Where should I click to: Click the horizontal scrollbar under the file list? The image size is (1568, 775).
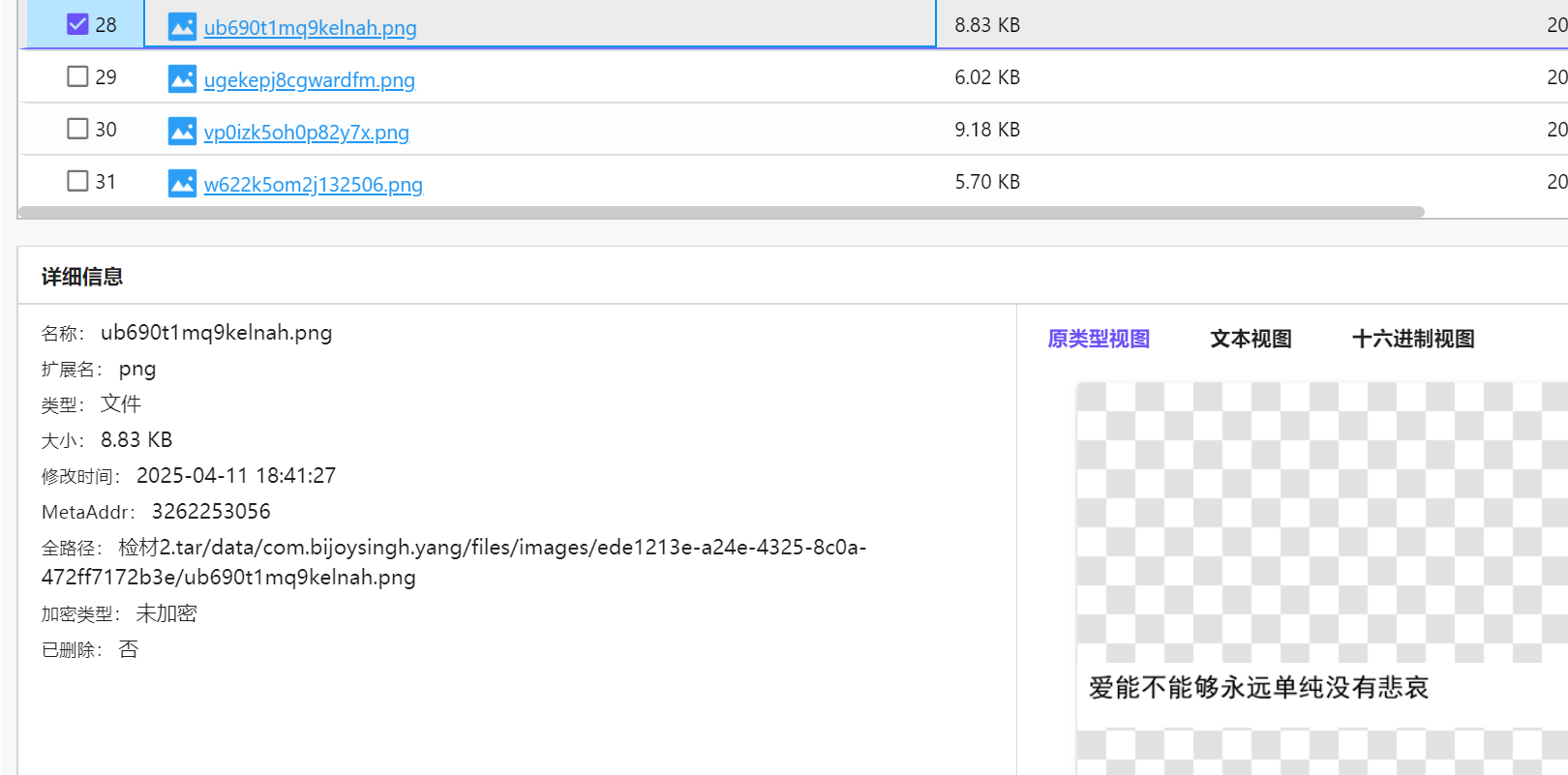(x=721, y=212)
